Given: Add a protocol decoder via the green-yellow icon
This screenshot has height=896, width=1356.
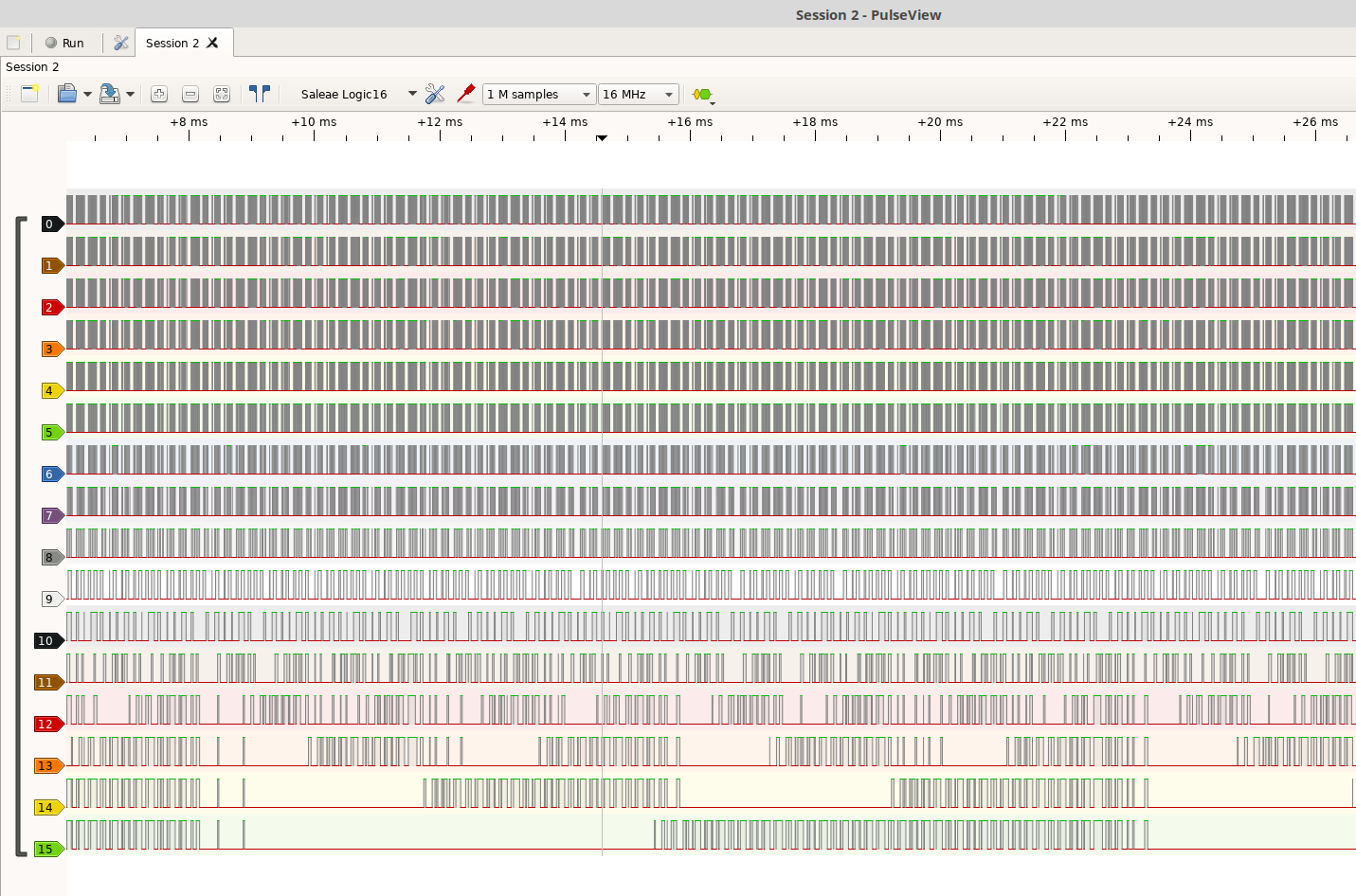Looking at the screenshot, I should pyautogui.click(x=702, y=94).
